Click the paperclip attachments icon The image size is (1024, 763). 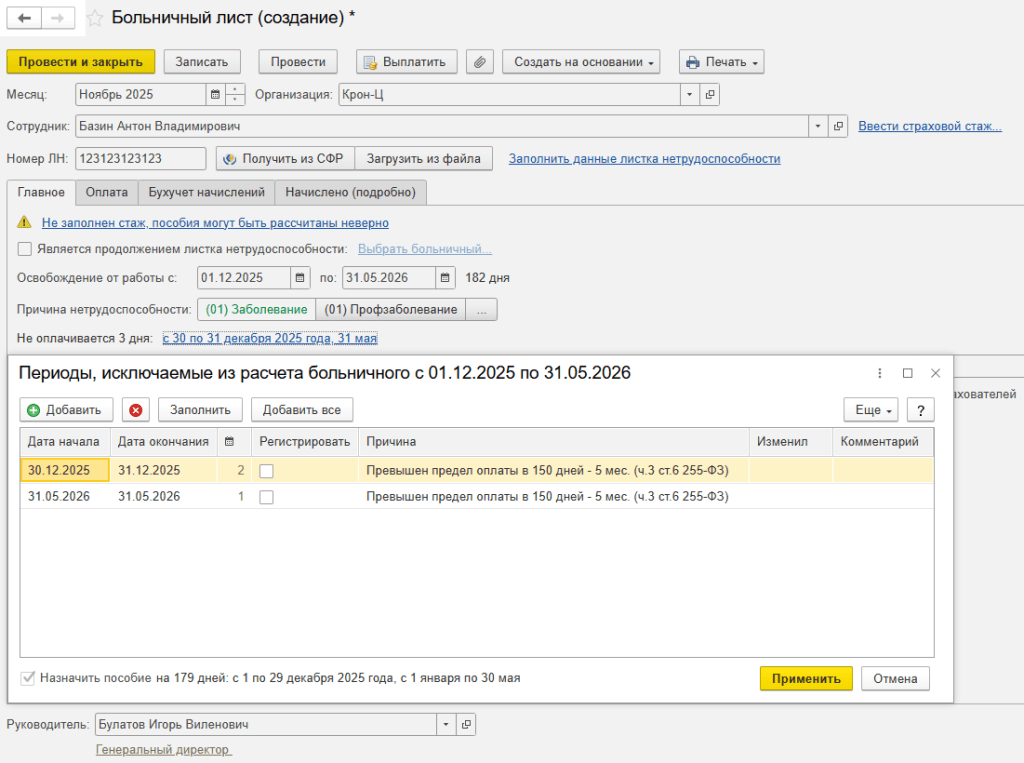[481, 62]
